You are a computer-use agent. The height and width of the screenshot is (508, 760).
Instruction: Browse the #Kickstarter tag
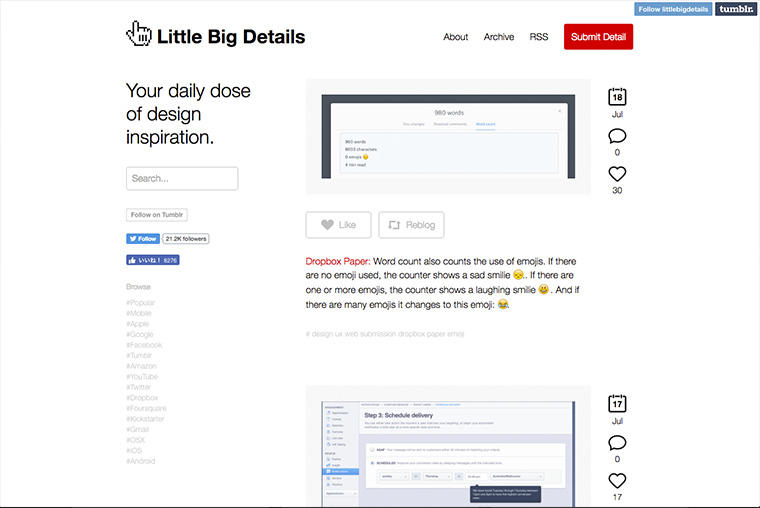[x=145, y=419]
